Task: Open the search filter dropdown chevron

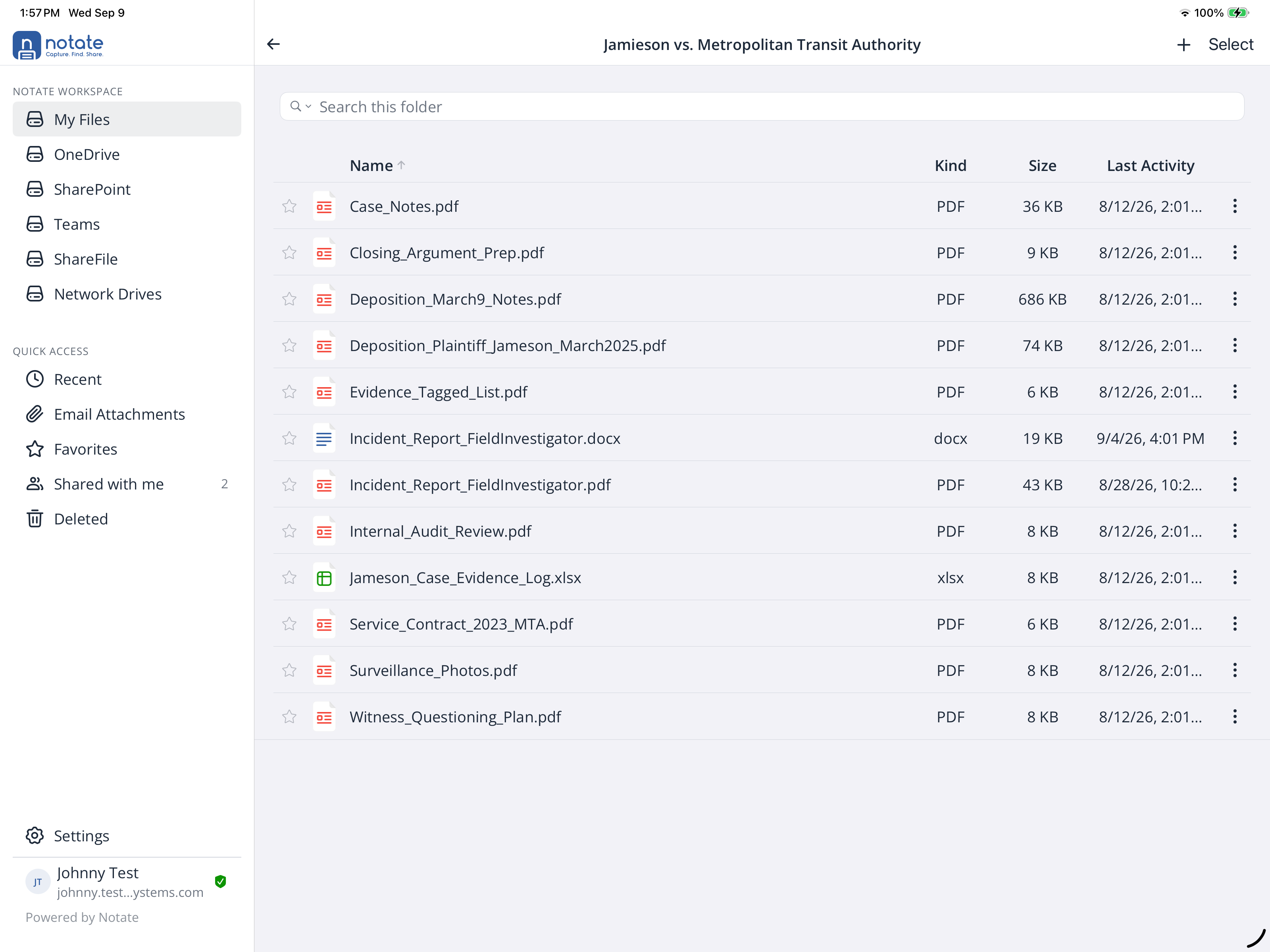Action: 308,106
